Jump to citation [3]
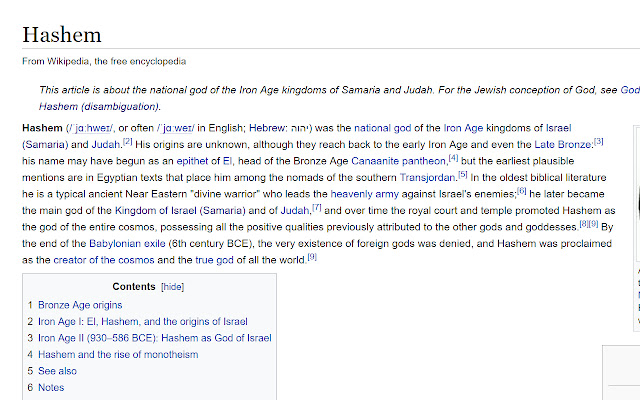The width and height of the screenshot is (640, 400). (x=598, y=141)
